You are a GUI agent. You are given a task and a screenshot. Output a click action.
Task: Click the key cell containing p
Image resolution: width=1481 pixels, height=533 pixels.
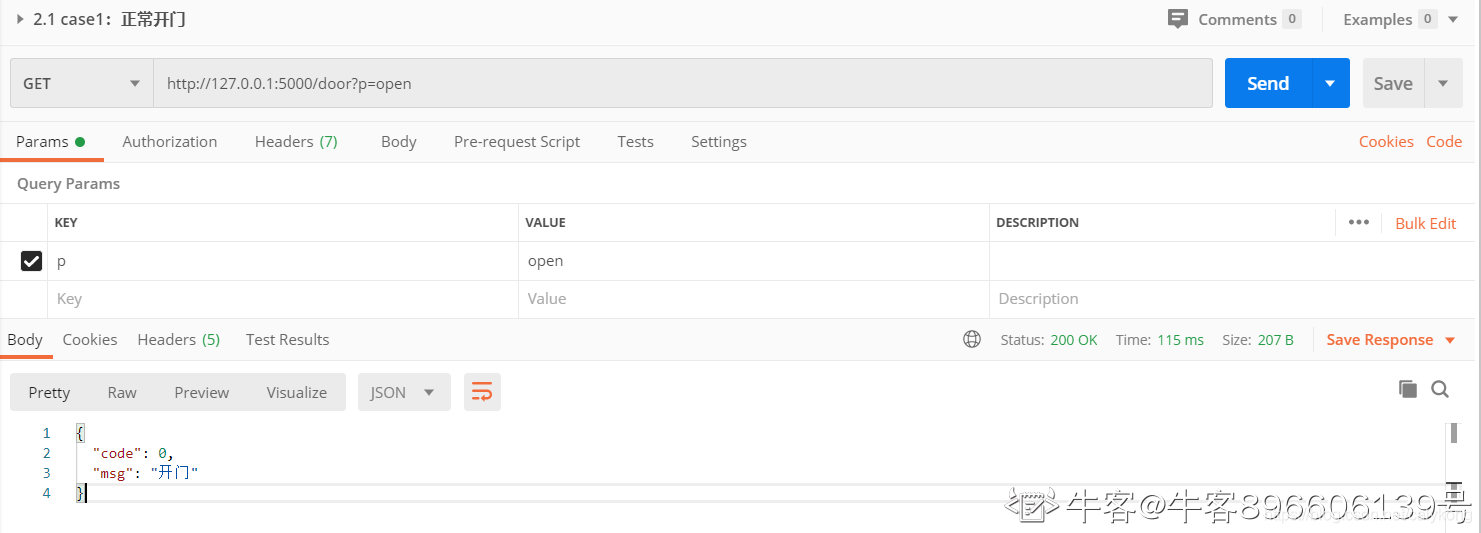click(283, 261)
